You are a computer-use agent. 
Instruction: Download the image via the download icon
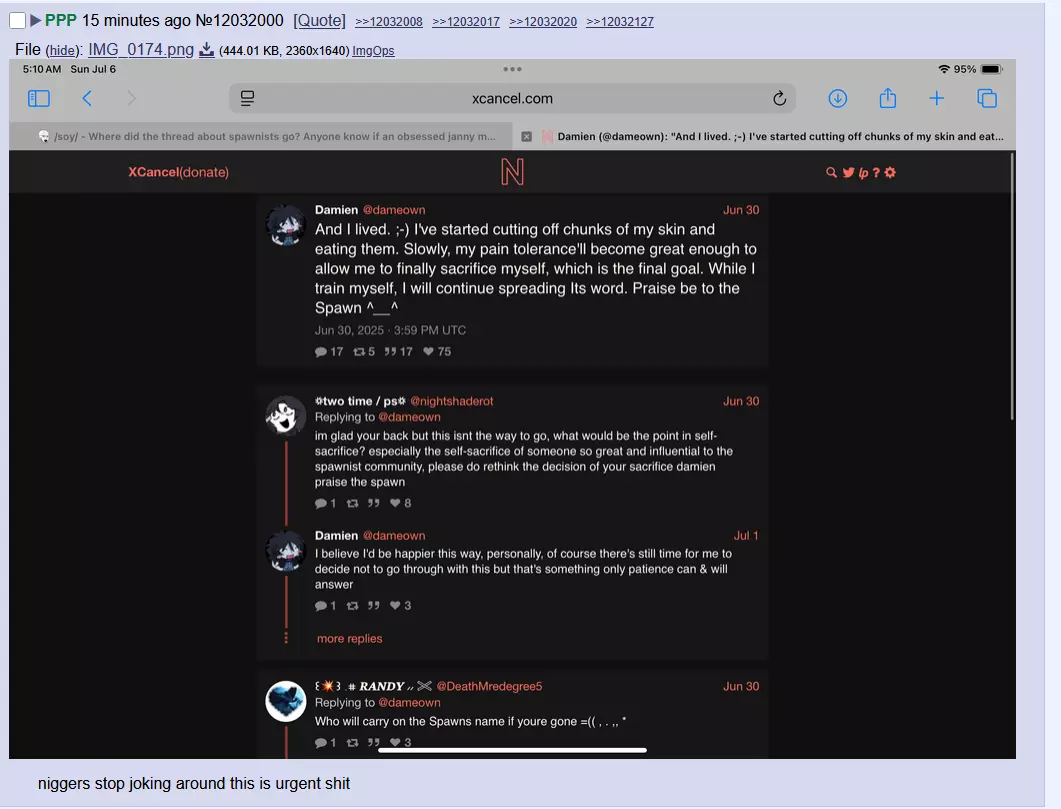pyautogui.click(x=206, y=49)
